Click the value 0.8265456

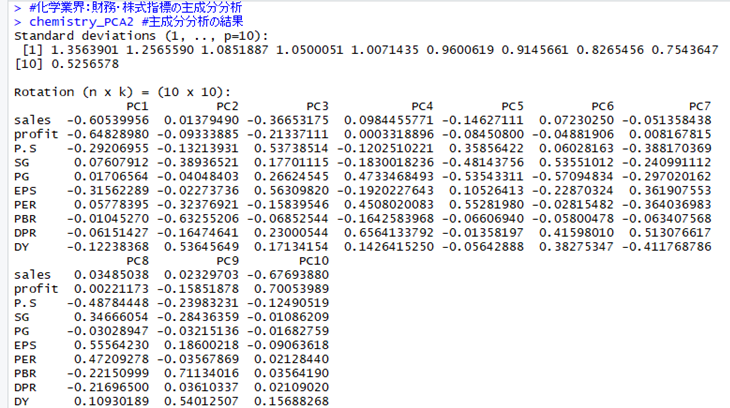coord(610,50)
